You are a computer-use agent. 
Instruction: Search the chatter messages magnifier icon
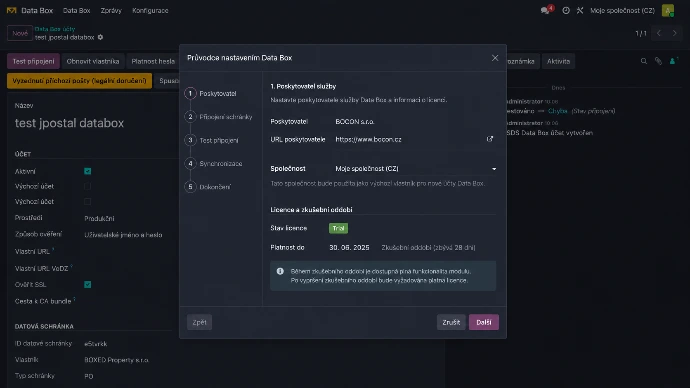(644, 61)
